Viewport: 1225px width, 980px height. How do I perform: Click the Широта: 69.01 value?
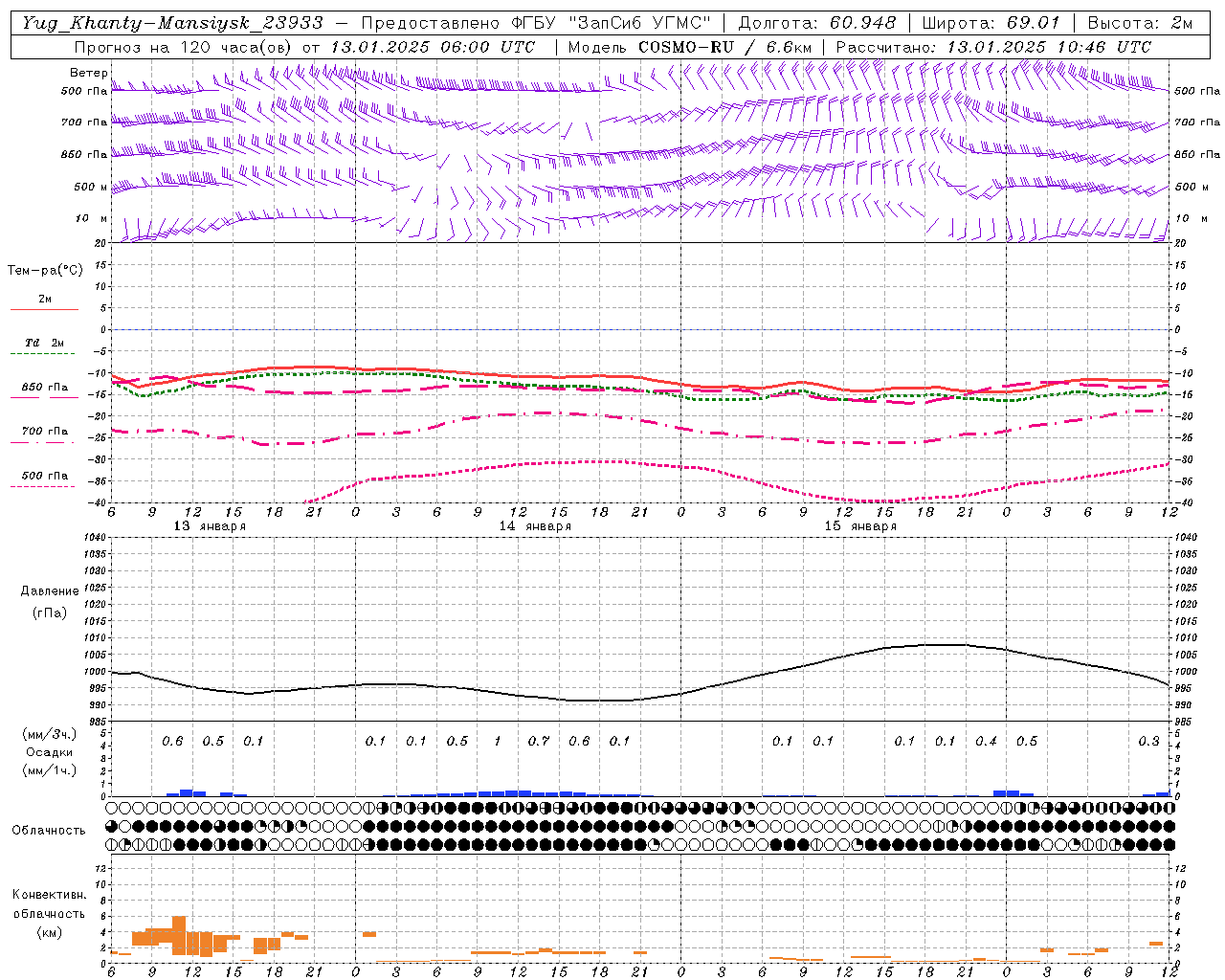coord(991,23)
